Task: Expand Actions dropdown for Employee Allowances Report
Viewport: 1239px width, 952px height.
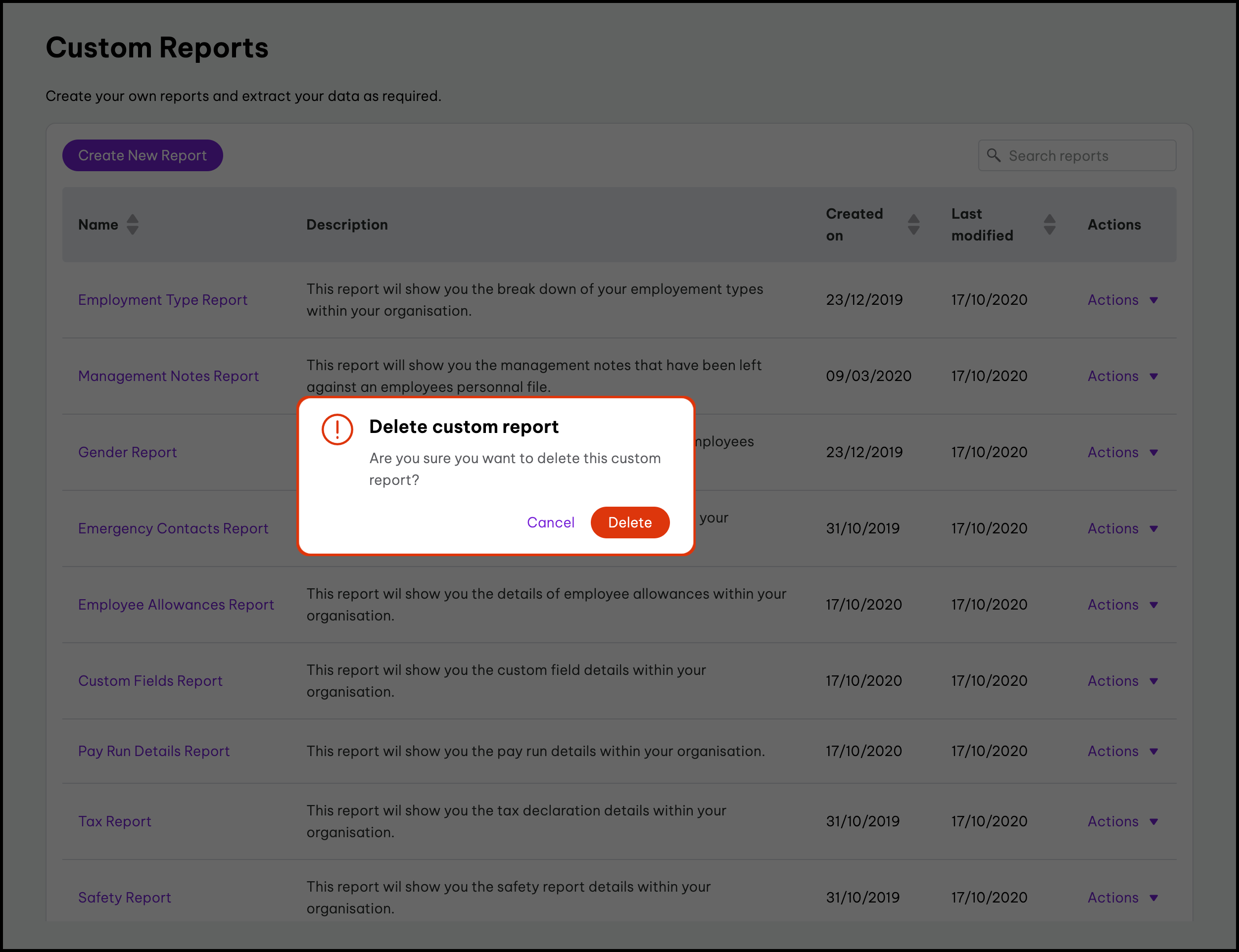Action: pos(1122,605)
